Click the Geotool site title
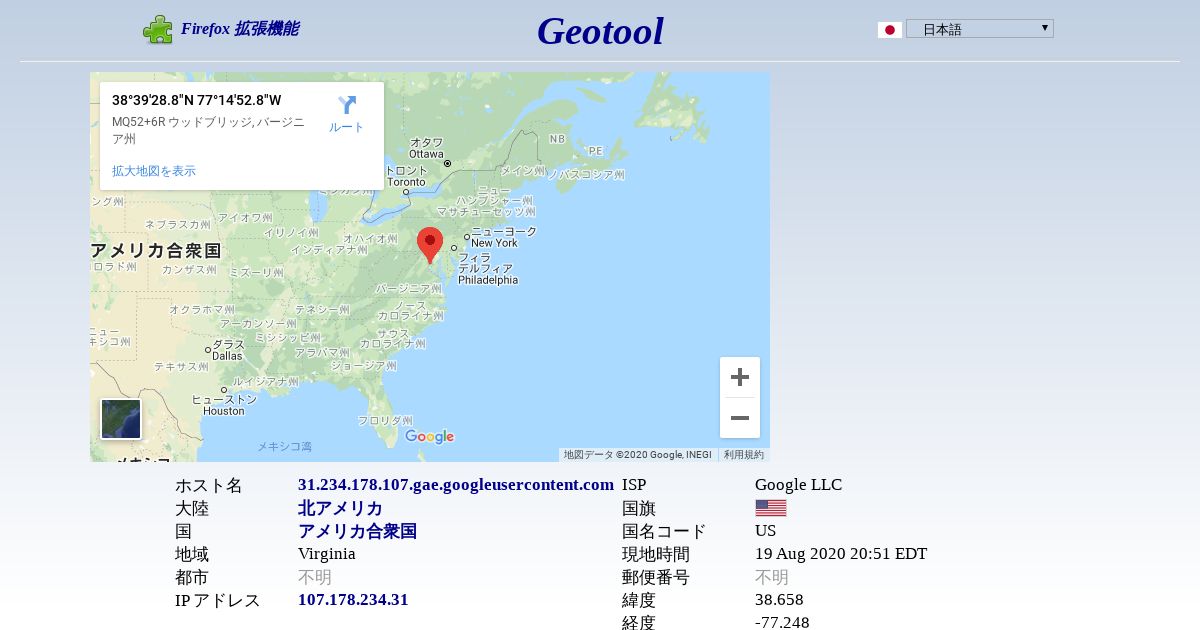 pyautogui.click(x=600, y=31)
